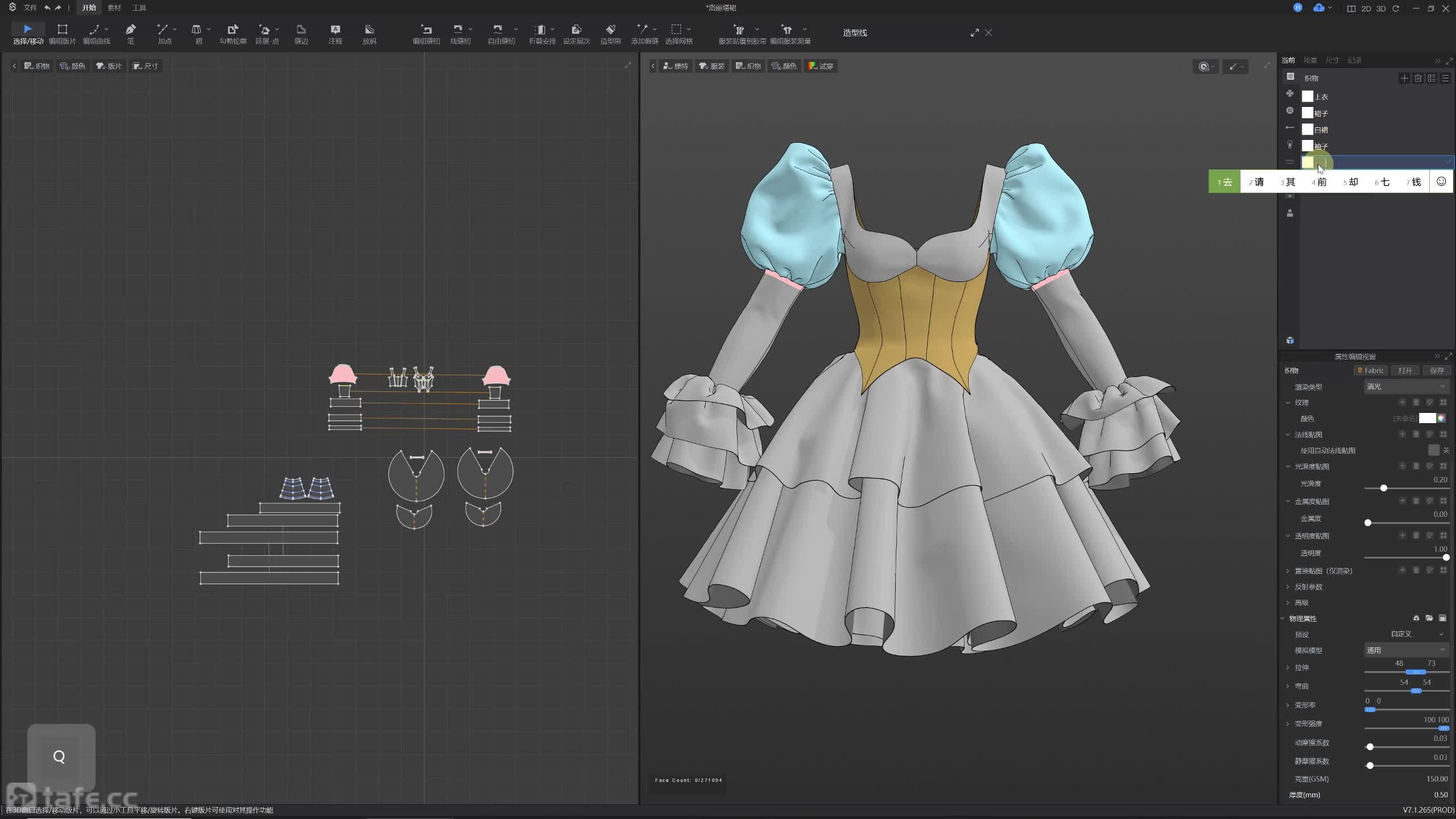Choose the 缝边 seam allowance tool

(301, 34)
